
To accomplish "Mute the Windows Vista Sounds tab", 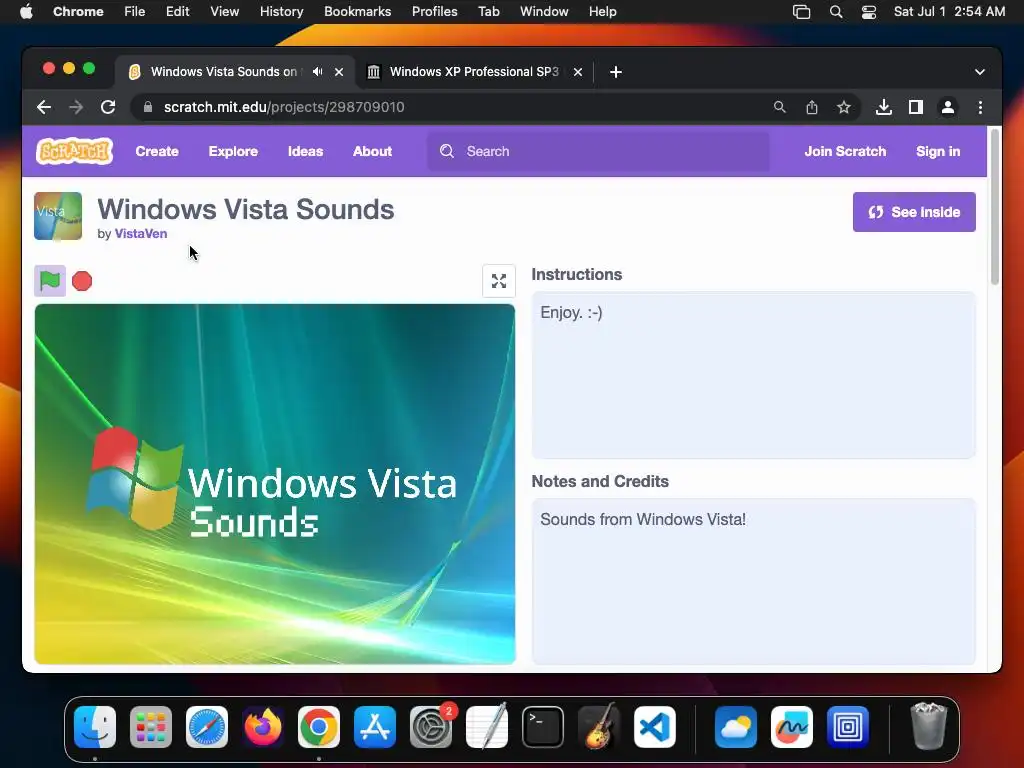I will click(317, 72).
